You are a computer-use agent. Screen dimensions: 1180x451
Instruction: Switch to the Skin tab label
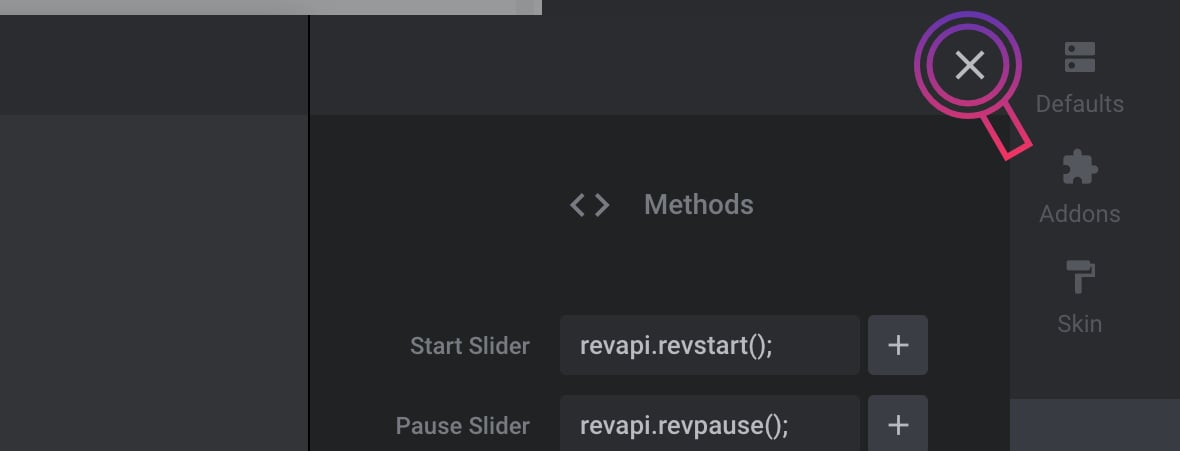coord(1079,324)
